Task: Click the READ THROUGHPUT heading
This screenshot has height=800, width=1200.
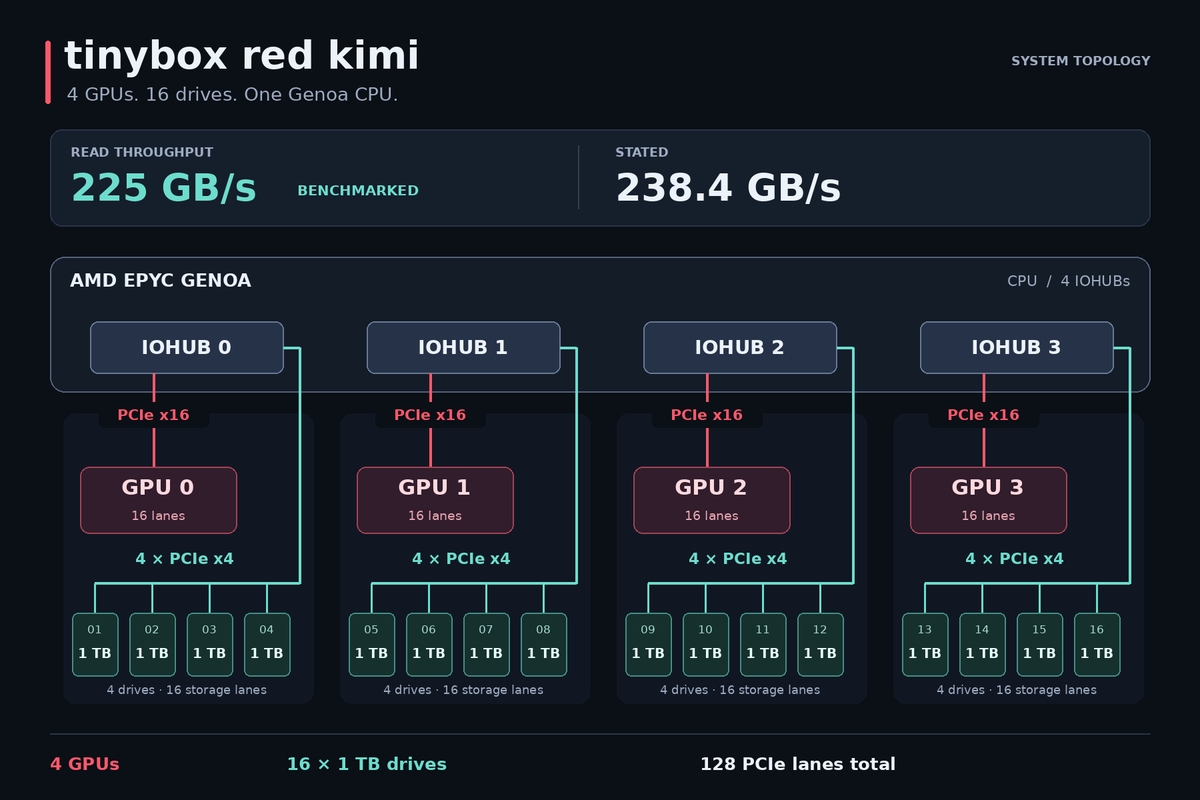Action: coord(142,152)
